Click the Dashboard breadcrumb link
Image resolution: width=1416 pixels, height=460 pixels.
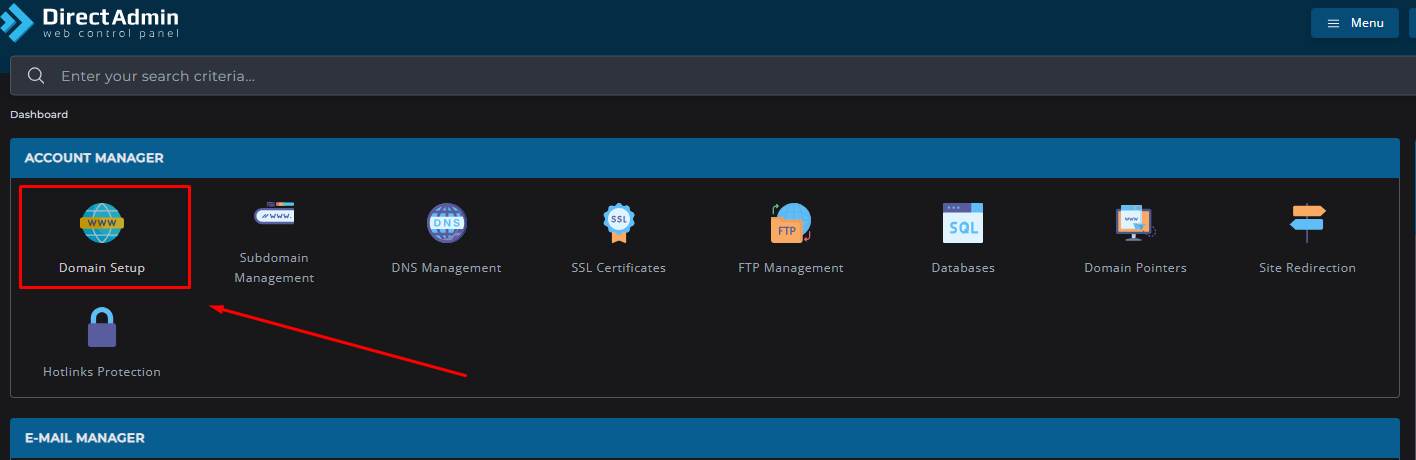point(39,115)
